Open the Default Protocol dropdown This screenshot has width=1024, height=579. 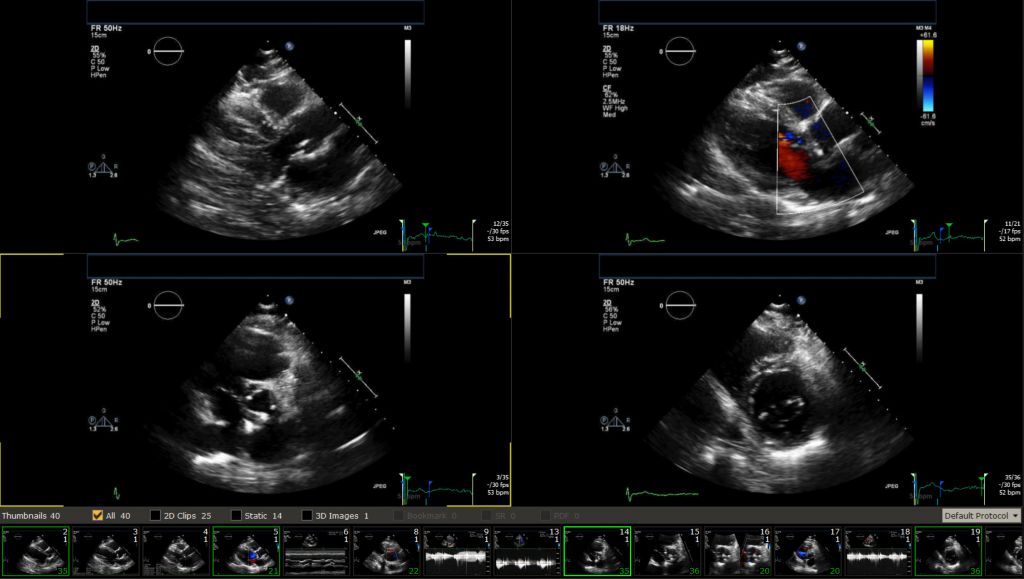click(x=981, y=515)
